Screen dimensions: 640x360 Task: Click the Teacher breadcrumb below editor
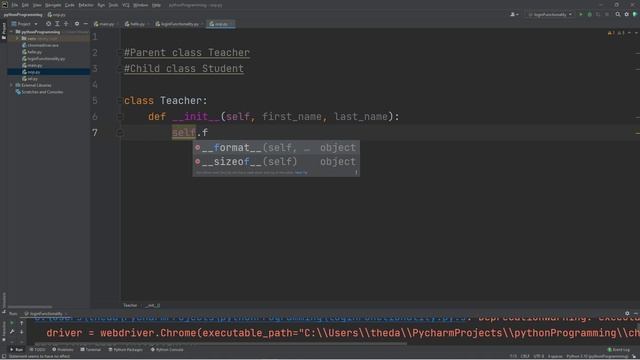(130, 305)
